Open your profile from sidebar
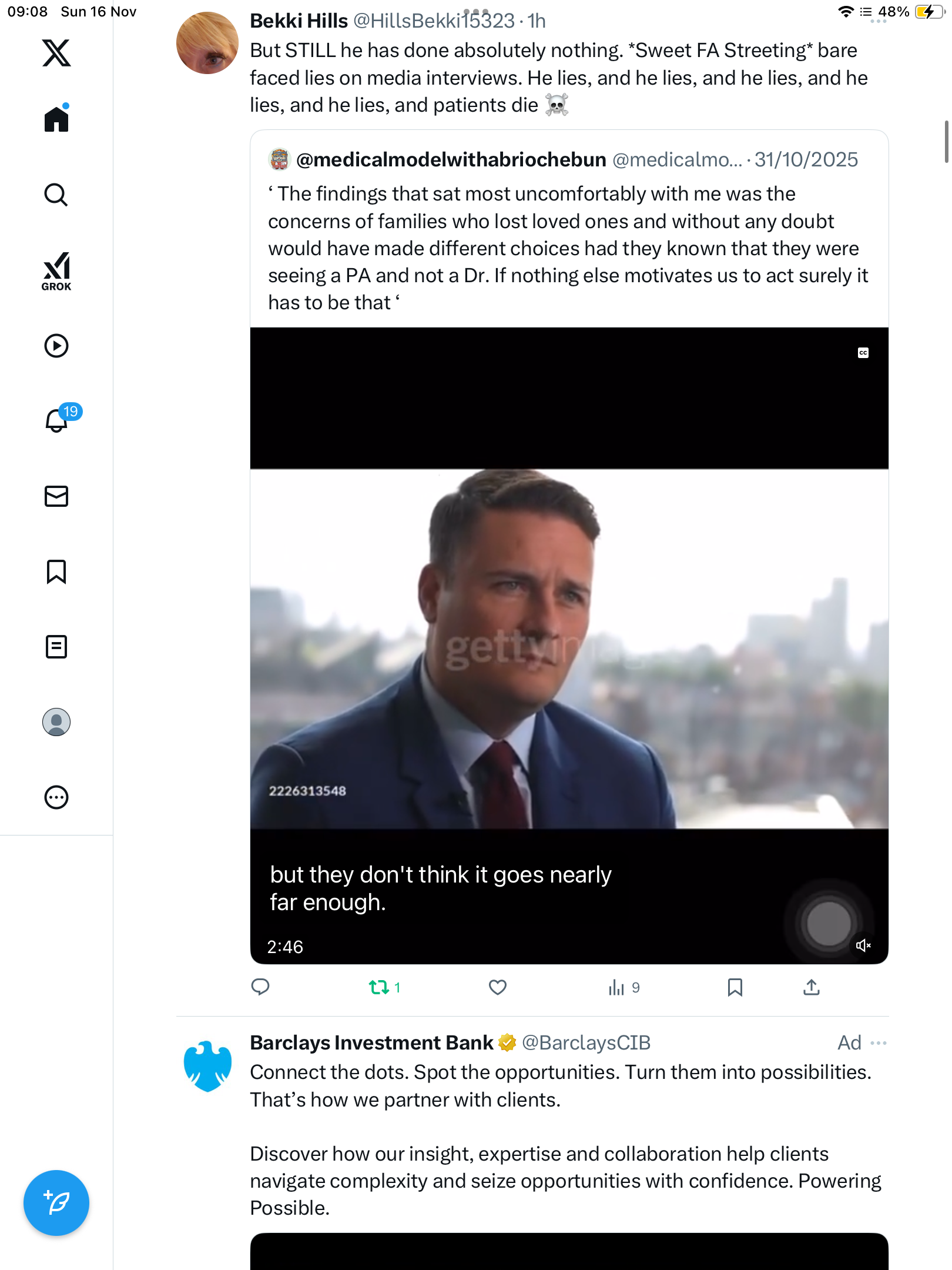This screenshot has width=952, height=1270. (56, 722)
